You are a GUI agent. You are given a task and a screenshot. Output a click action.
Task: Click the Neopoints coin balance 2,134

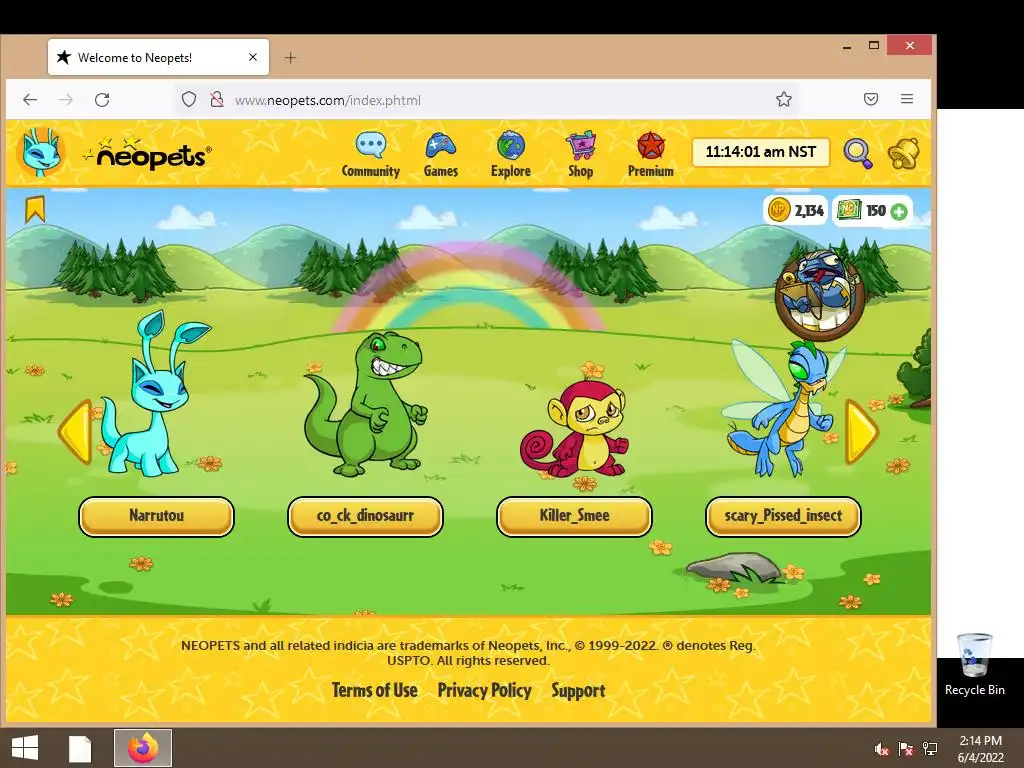[795, 210]
